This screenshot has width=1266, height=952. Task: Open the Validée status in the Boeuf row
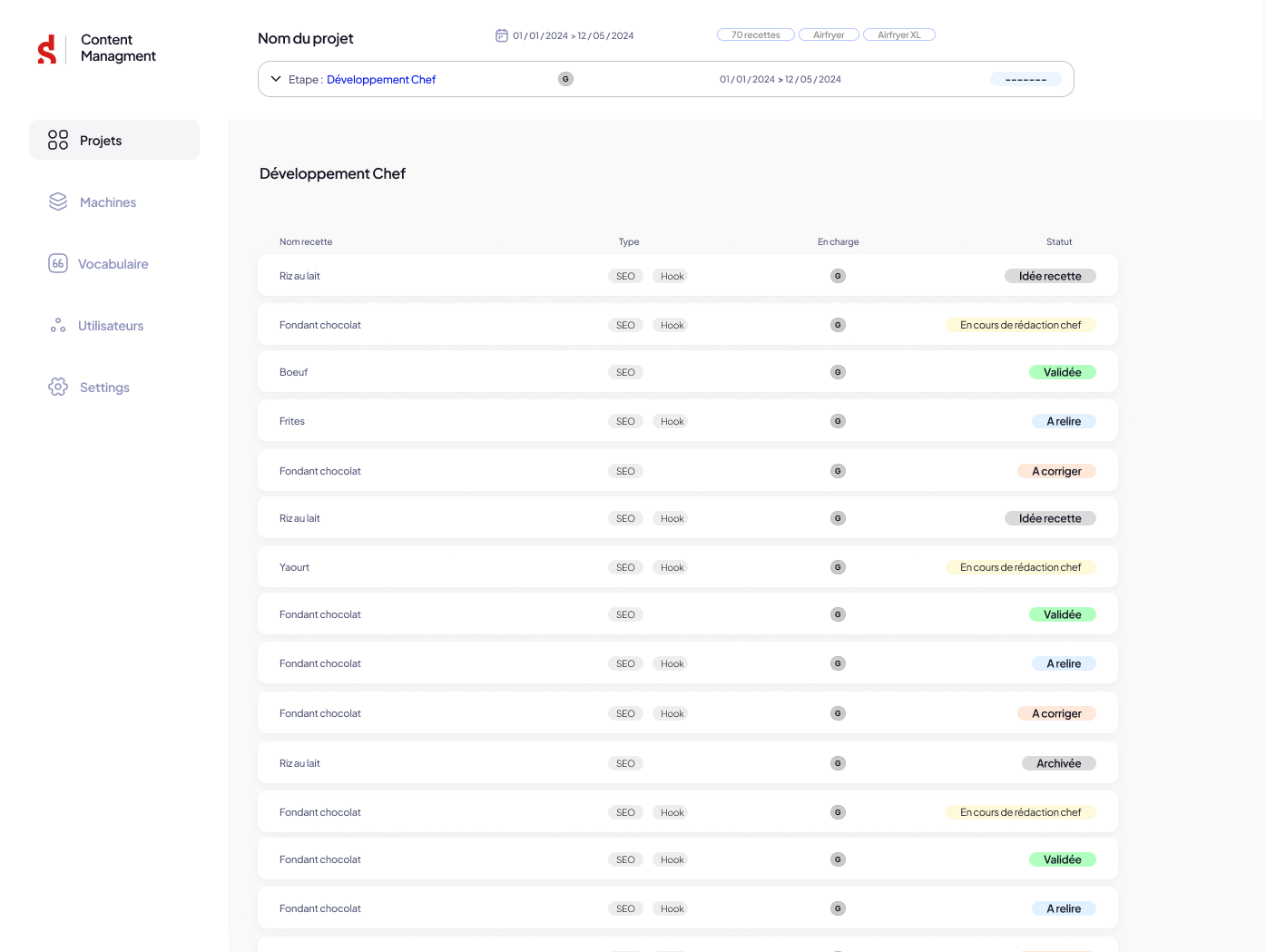click(1063, 372)
